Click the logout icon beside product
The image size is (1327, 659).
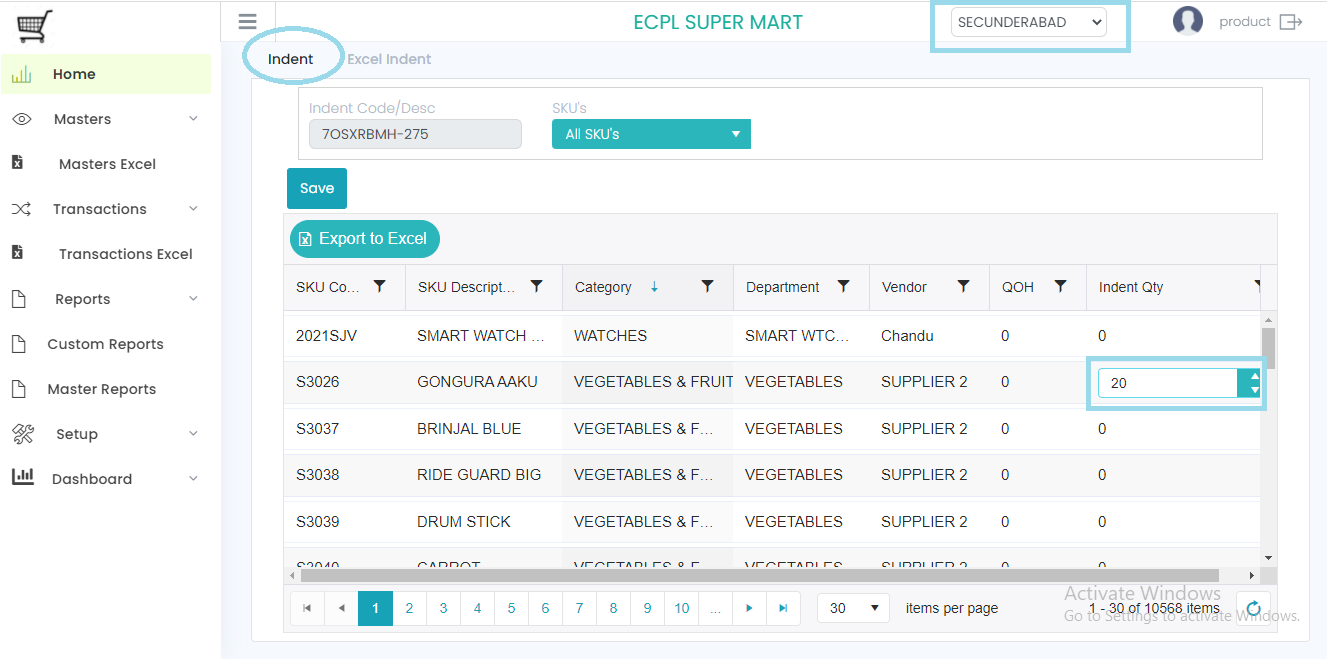click(x=1291, y=22)
